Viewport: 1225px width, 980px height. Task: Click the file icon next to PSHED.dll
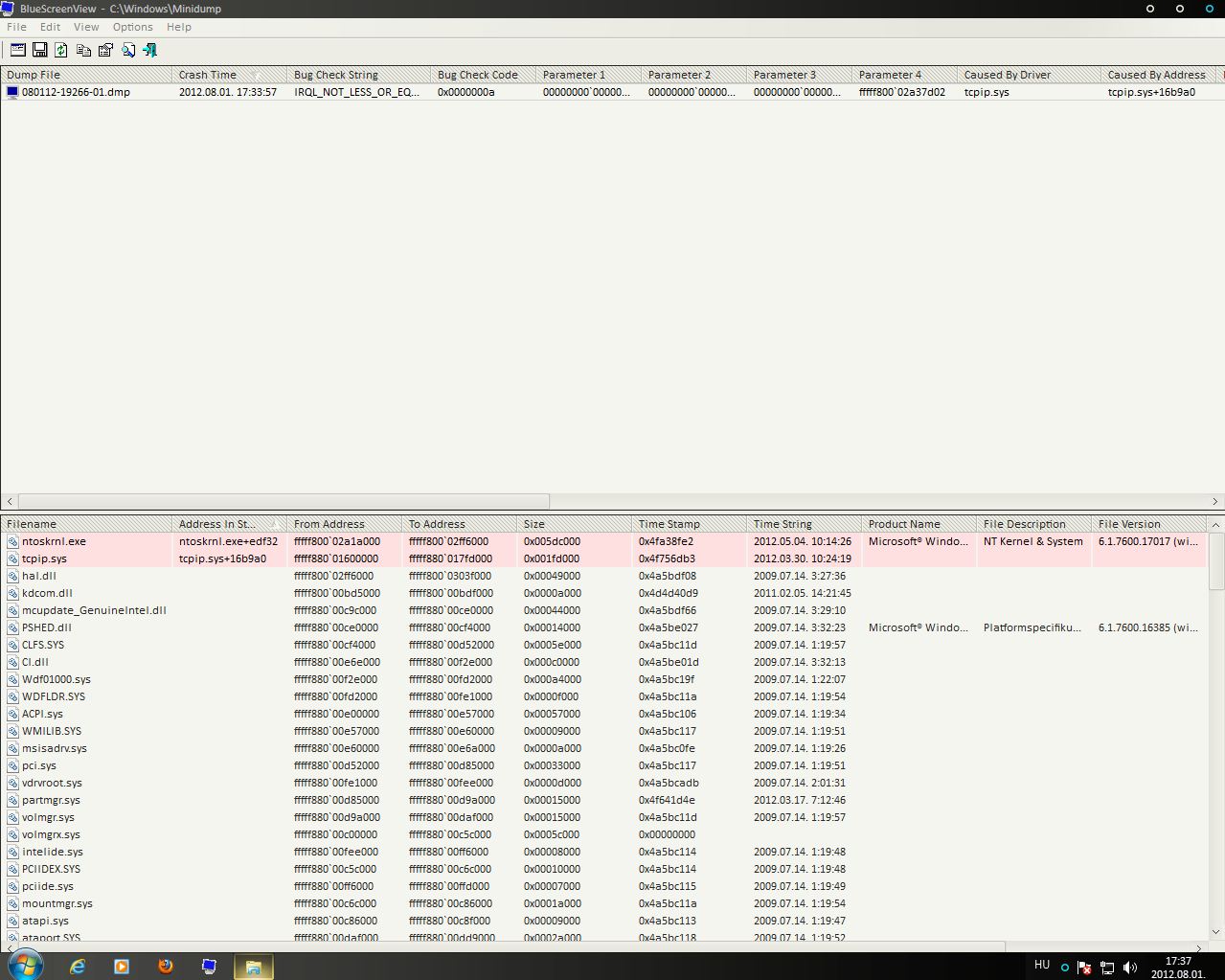(12, 627)
